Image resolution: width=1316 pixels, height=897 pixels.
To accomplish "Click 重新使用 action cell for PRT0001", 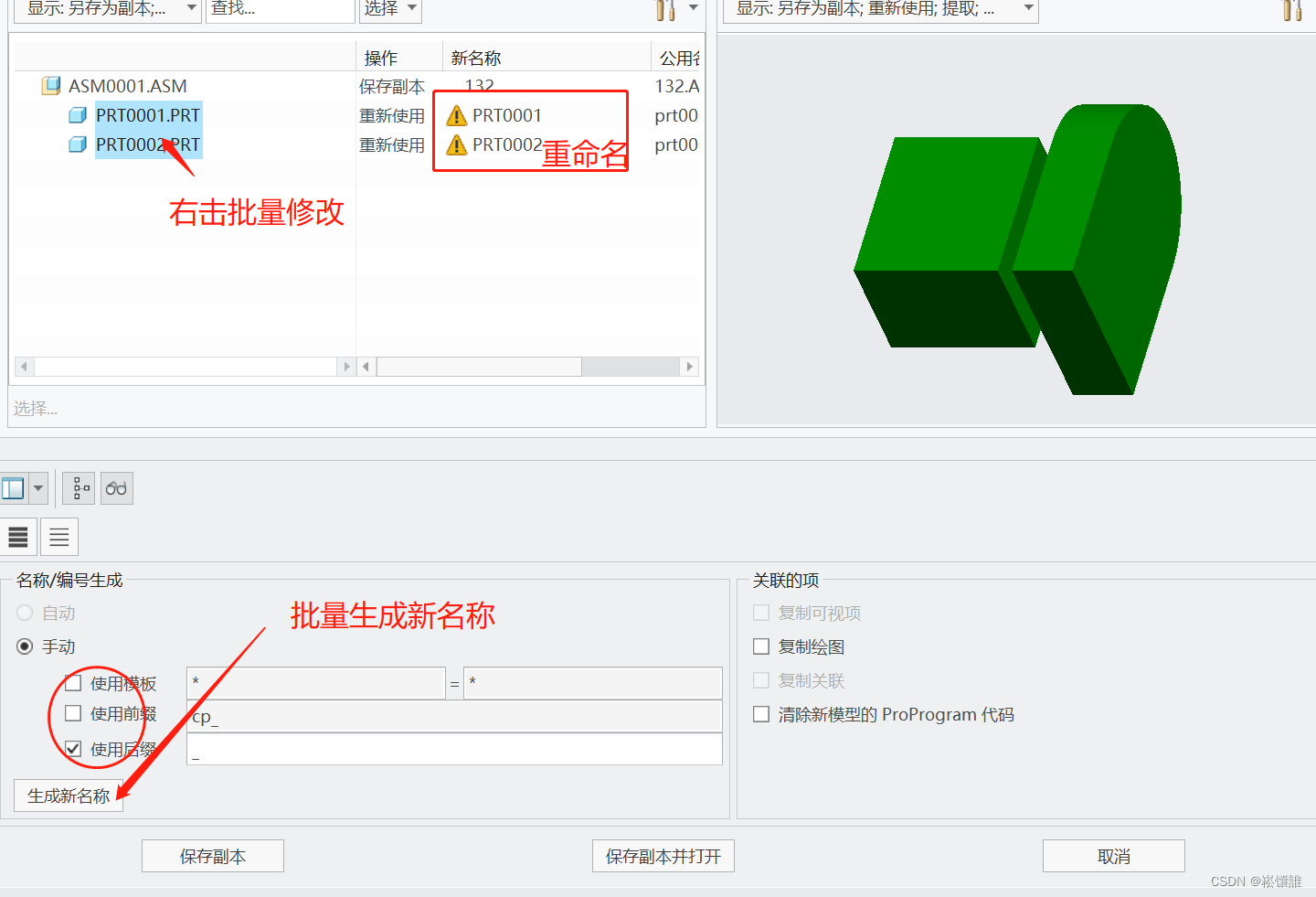I will (x=392, y=115).
